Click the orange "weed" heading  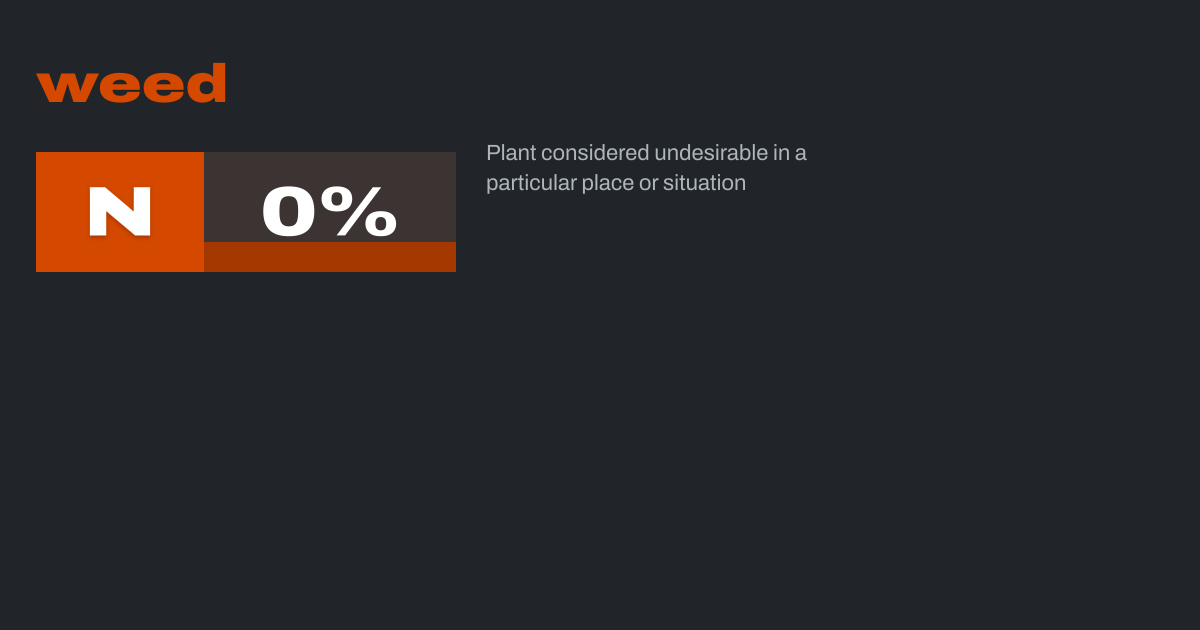click(x=131, y=84)
